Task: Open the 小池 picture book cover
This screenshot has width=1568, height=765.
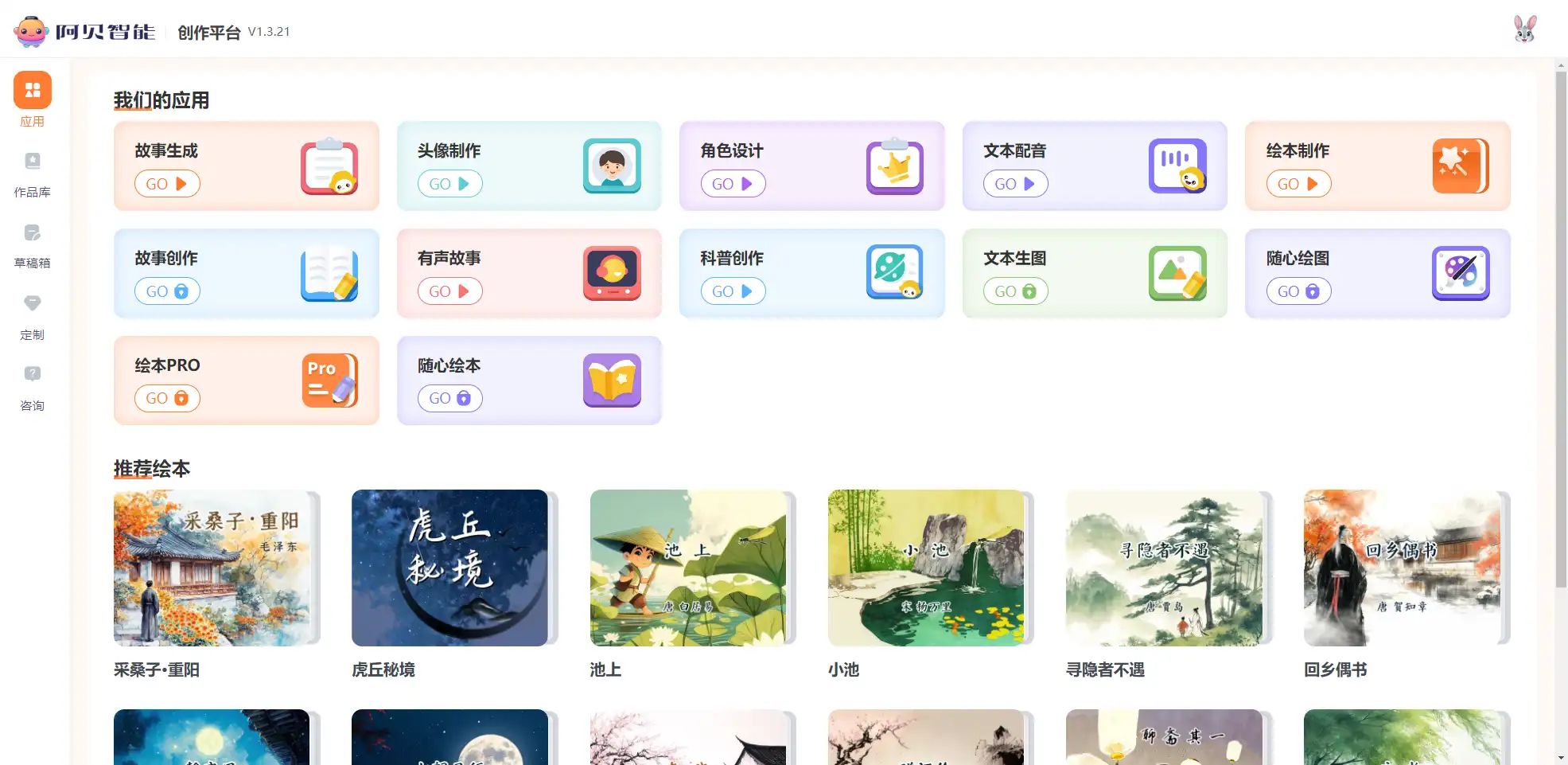Action: click(926, 568)
